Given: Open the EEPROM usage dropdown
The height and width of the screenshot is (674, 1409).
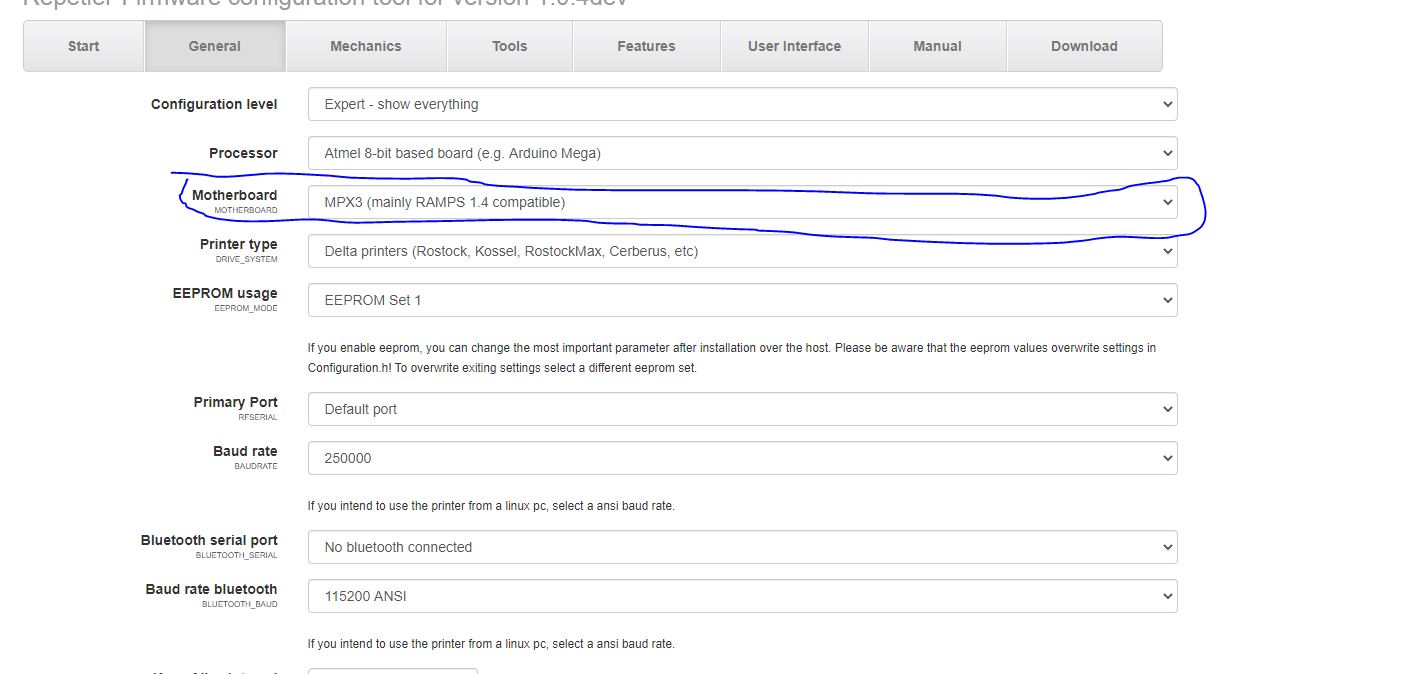Looking at the screenshot, I should [742, 300].
